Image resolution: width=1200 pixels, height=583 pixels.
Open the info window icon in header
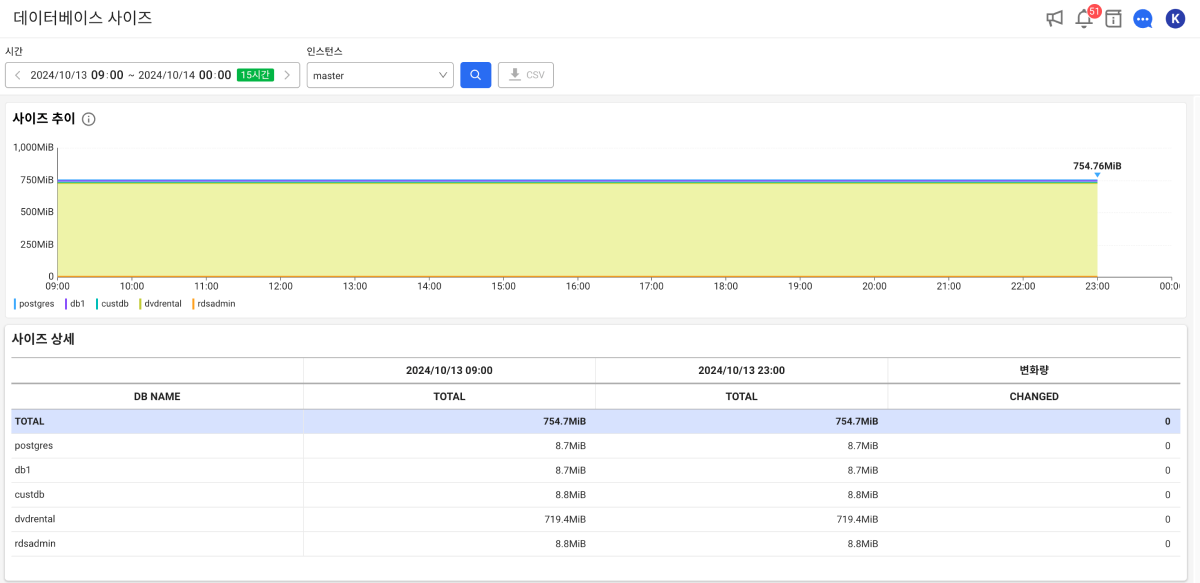pyautogui.click(x=1113, y=18)
